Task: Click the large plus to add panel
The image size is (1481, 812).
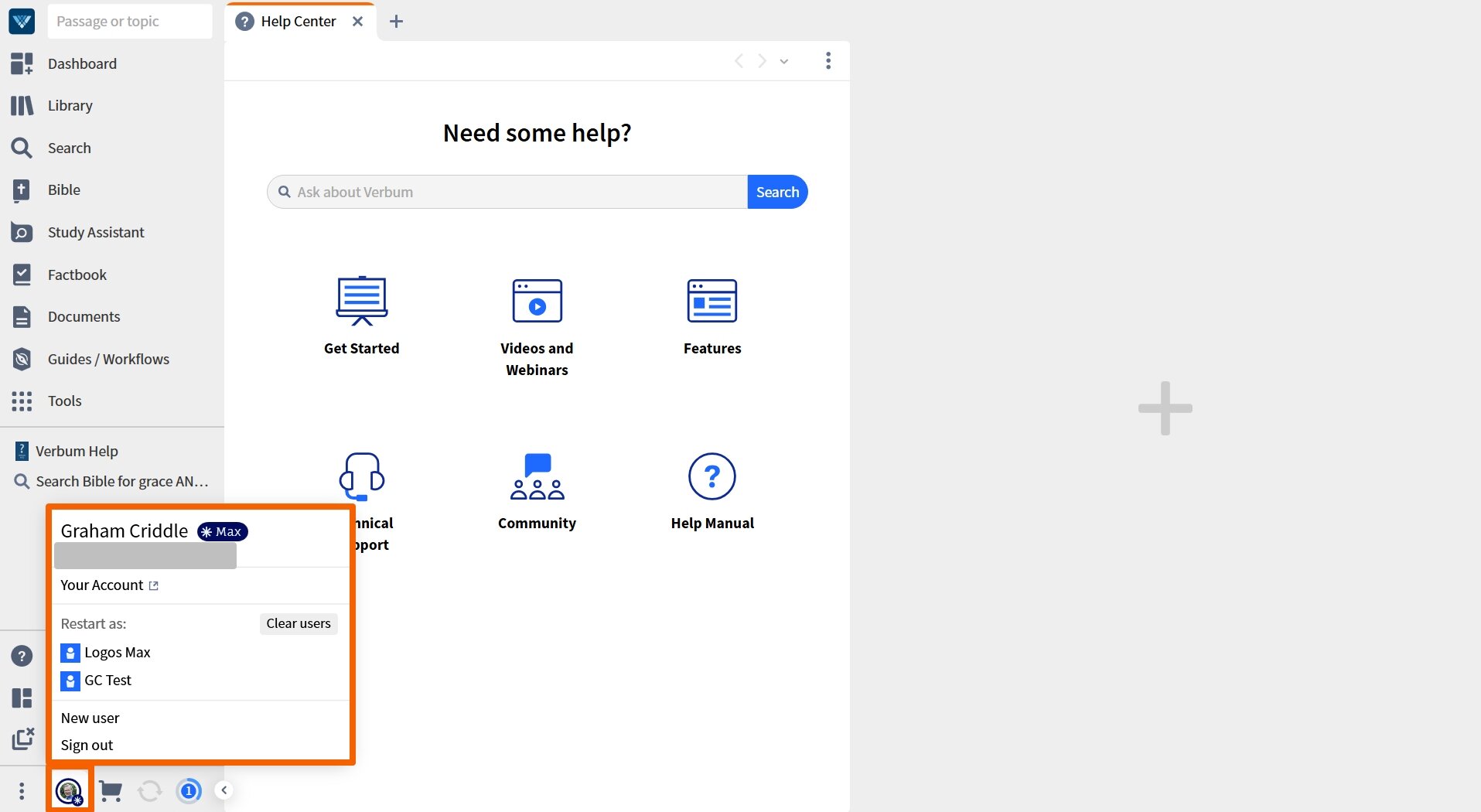Action: pyautogui.click(x=1165, y=408)
